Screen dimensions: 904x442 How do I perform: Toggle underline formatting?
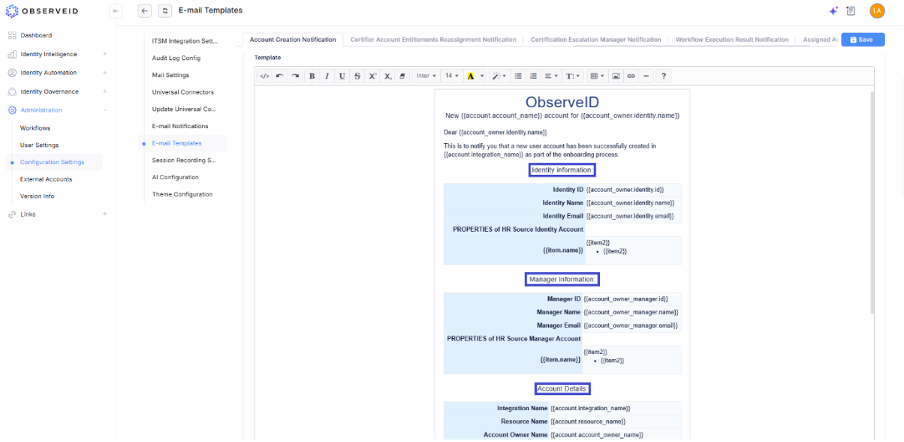342,76
